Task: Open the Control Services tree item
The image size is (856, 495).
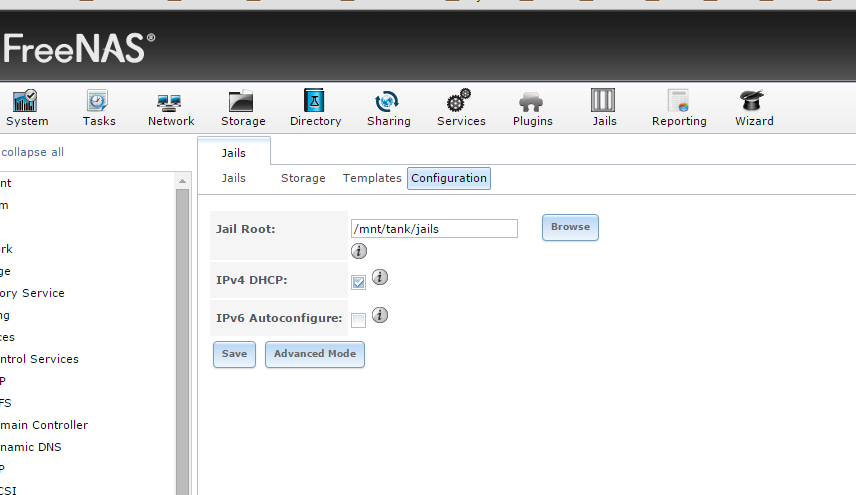Action: [x=39, y=359]
